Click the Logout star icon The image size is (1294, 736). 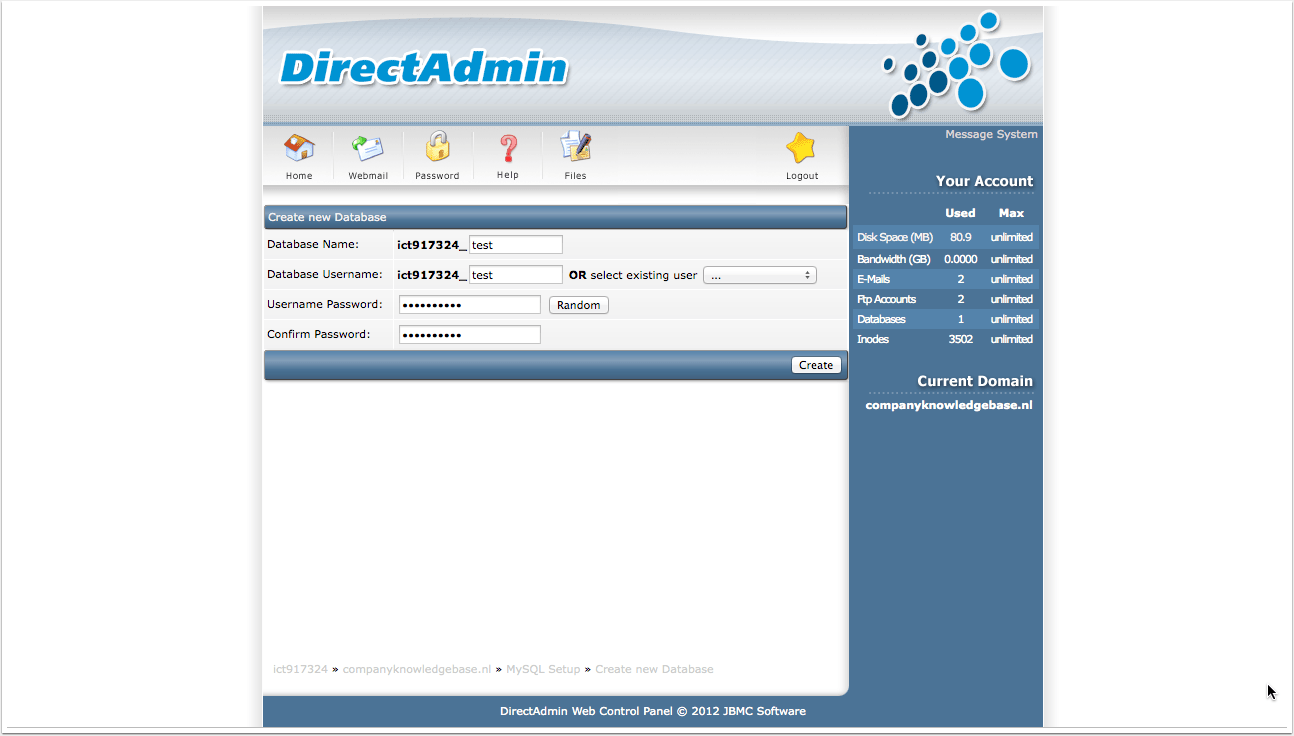(801, 148)
